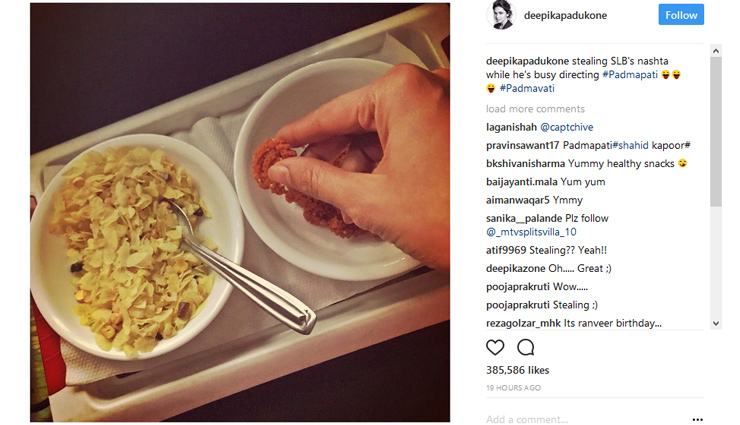740x425 pixels.
Task: Click the comments scrollbar thumb
Action: click(x=716, y=132)
